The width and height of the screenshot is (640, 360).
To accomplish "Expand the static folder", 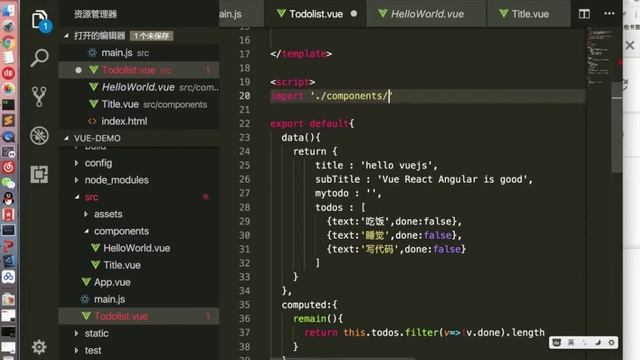I will coord(76,333).
